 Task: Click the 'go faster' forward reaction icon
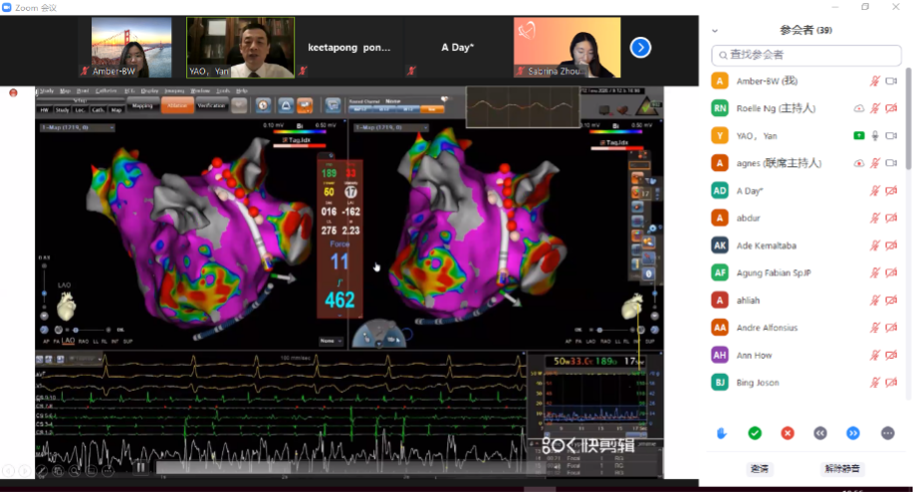pos(853,433)
